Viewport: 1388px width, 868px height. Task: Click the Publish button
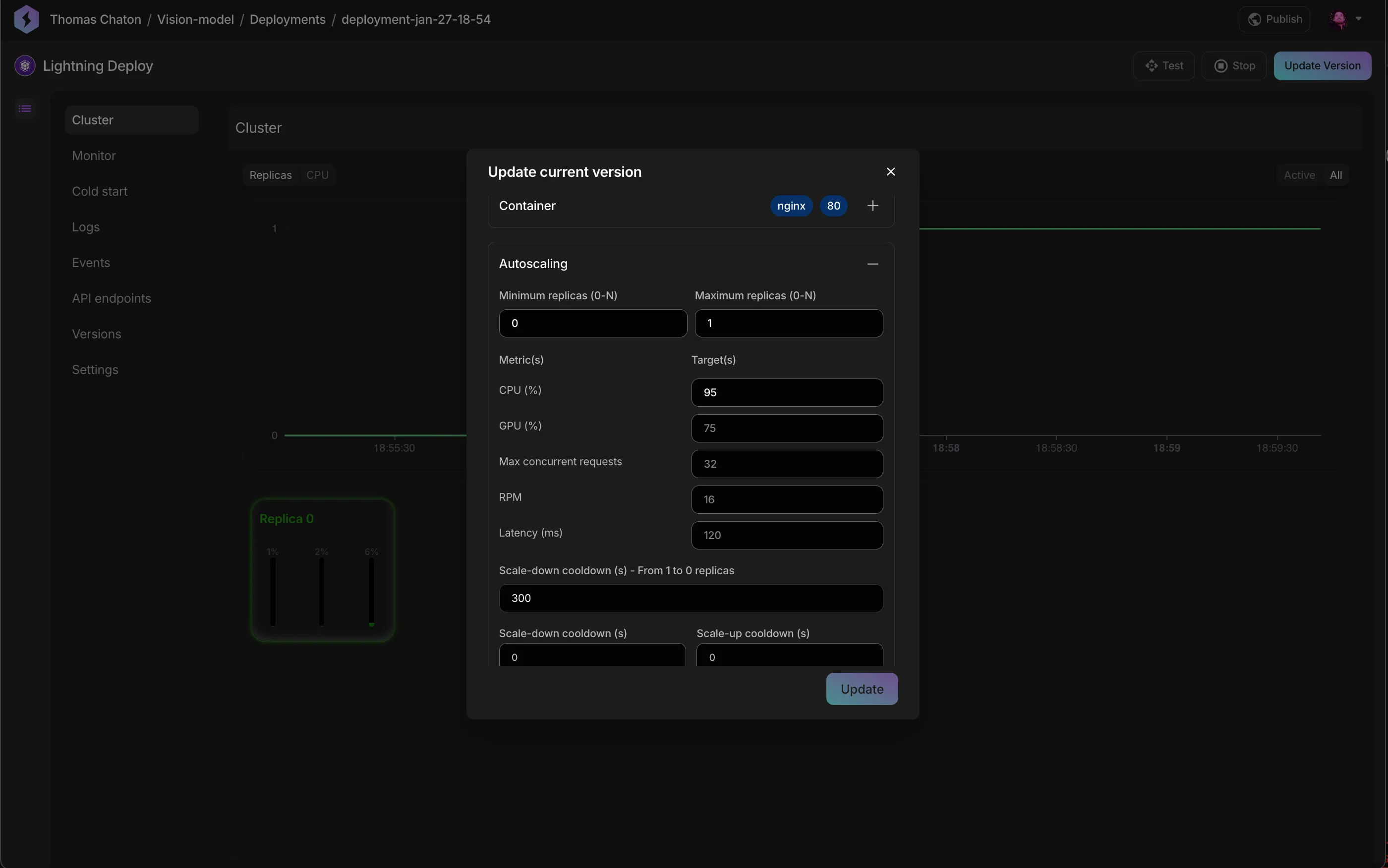tap(1274, 19)
